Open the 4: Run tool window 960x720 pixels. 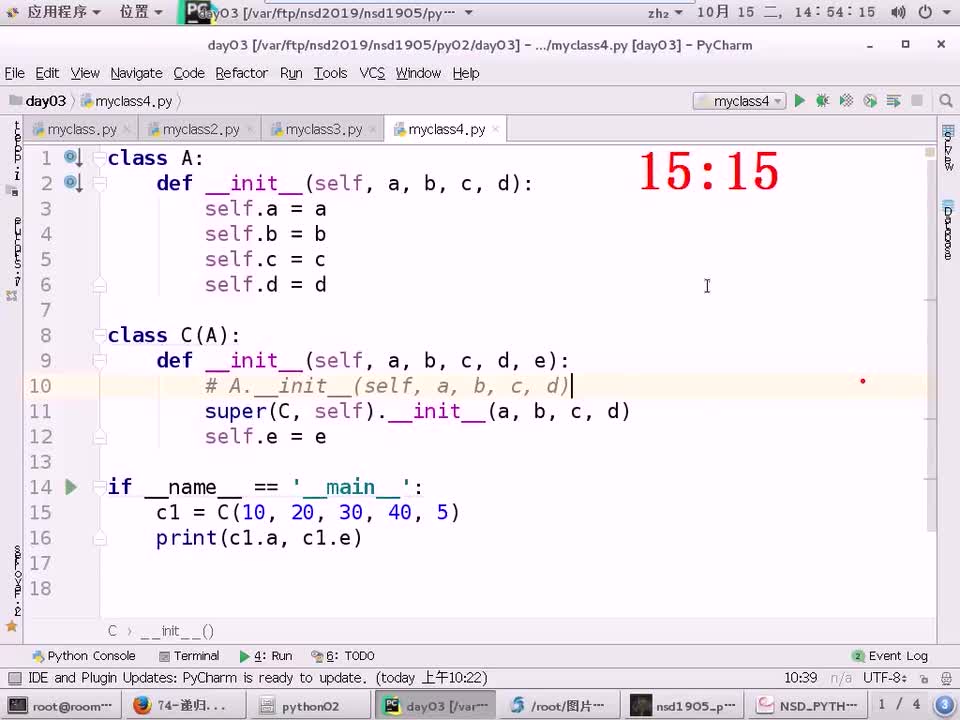tap(266, 656)
